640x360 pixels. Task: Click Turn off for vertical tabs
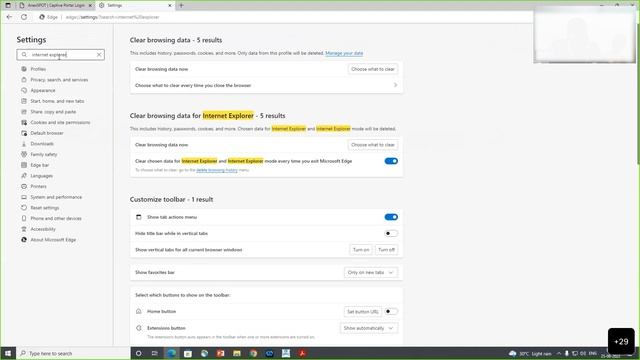pyautogui.click(x=386, y=249)
